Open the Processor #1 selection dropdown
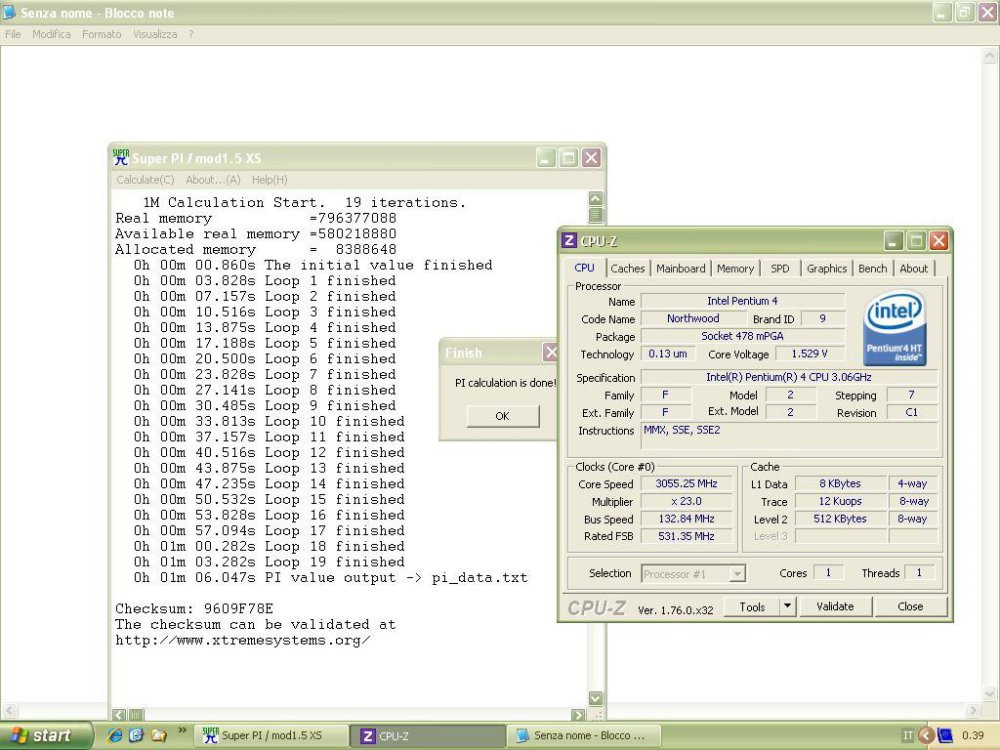Screen dimensions: 1000x750 point(738,573)
